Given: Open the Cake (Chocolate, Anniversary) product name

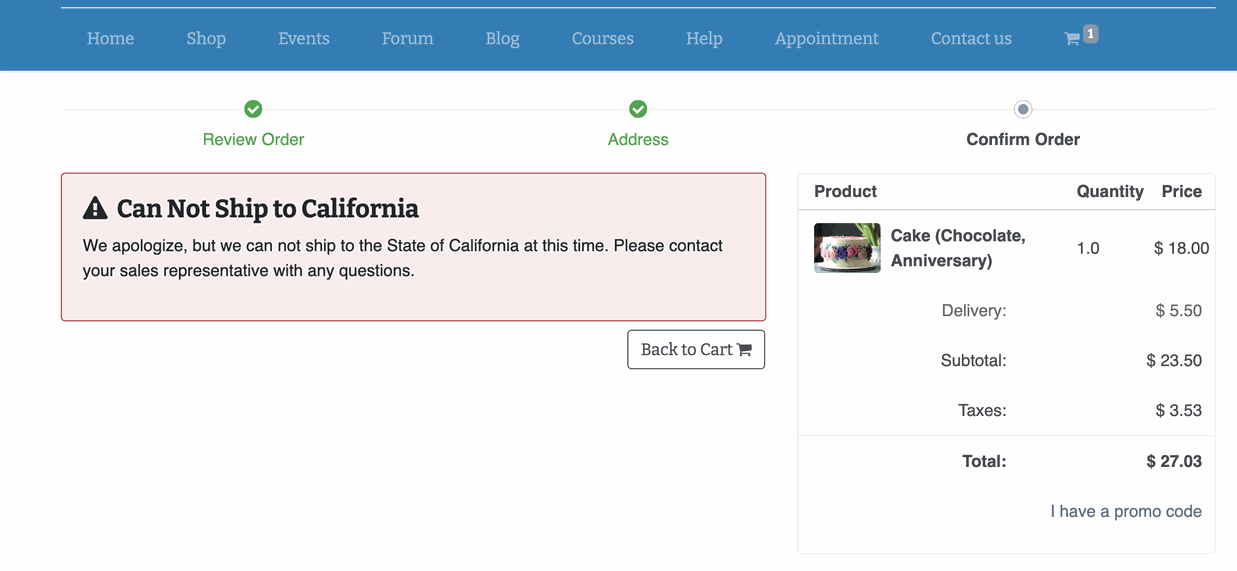Looking at the screenshot, I should pos(958,248).
